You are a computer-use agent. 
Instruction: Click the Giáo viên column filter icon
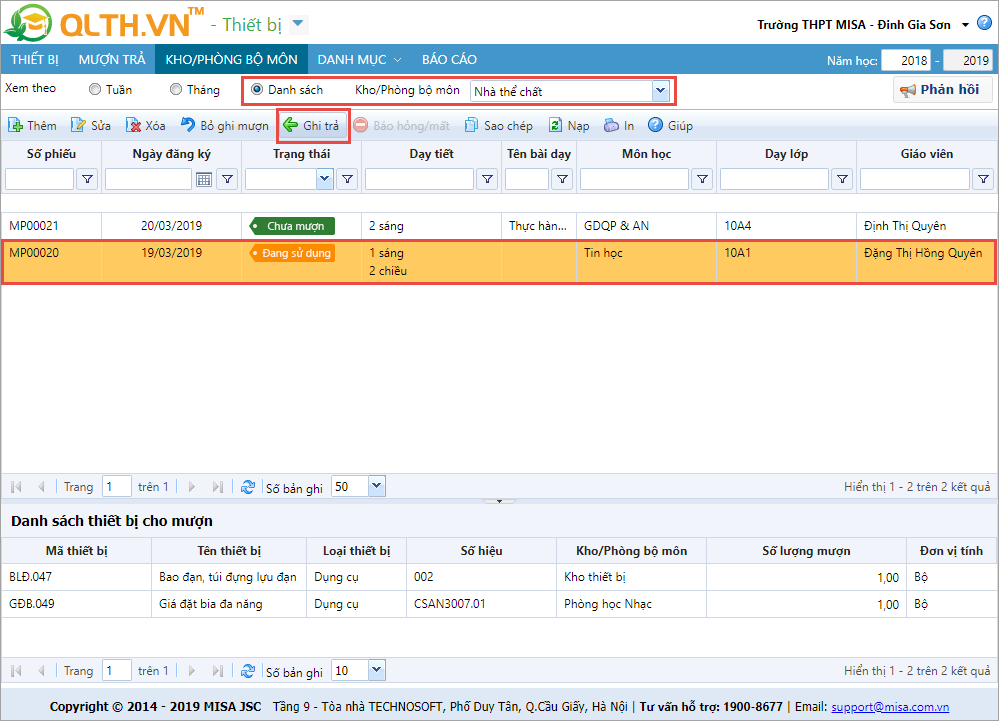click(984, 180)
